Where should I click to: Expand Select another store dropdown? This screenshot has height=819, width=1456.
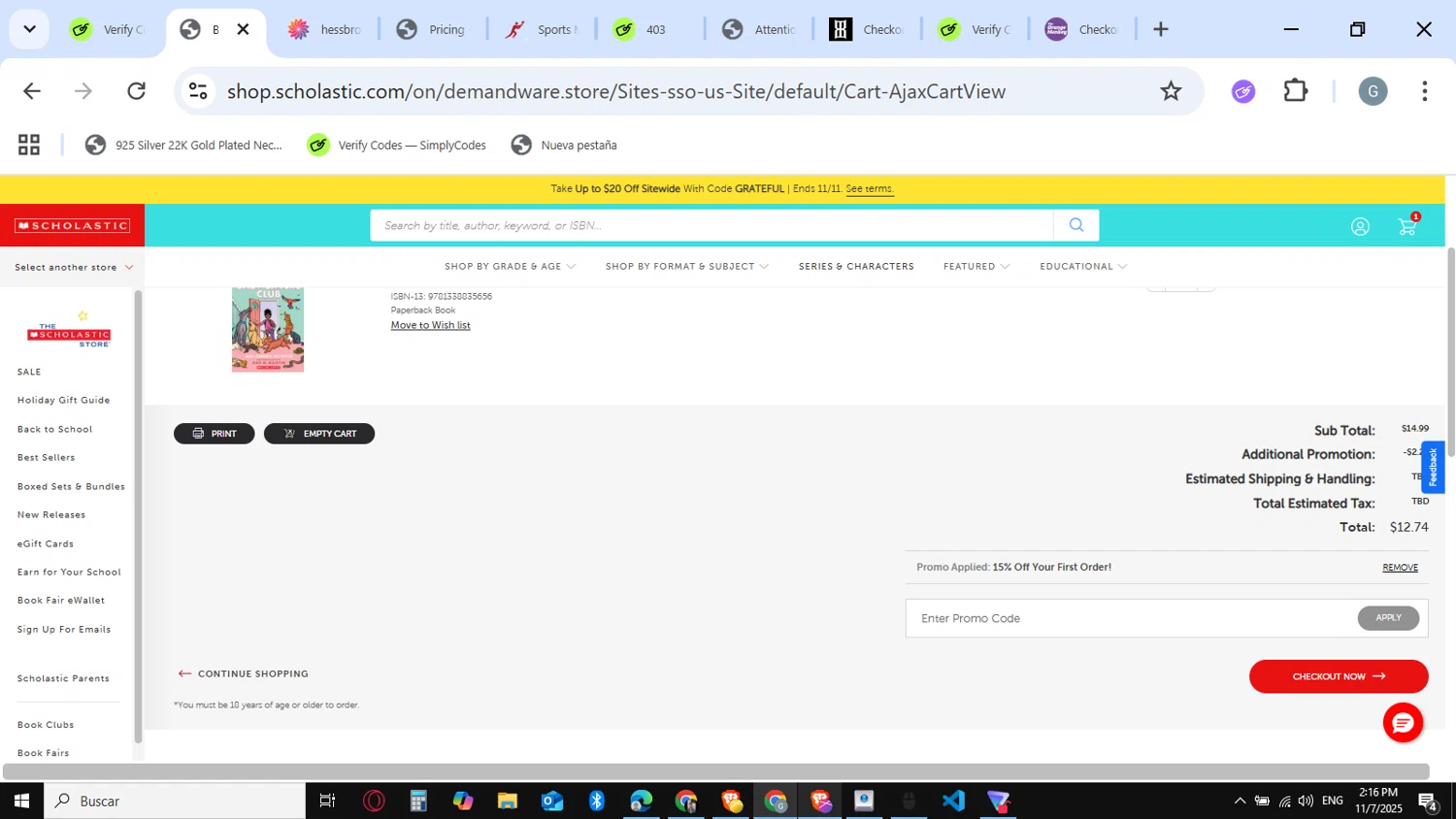pos(74,267)
